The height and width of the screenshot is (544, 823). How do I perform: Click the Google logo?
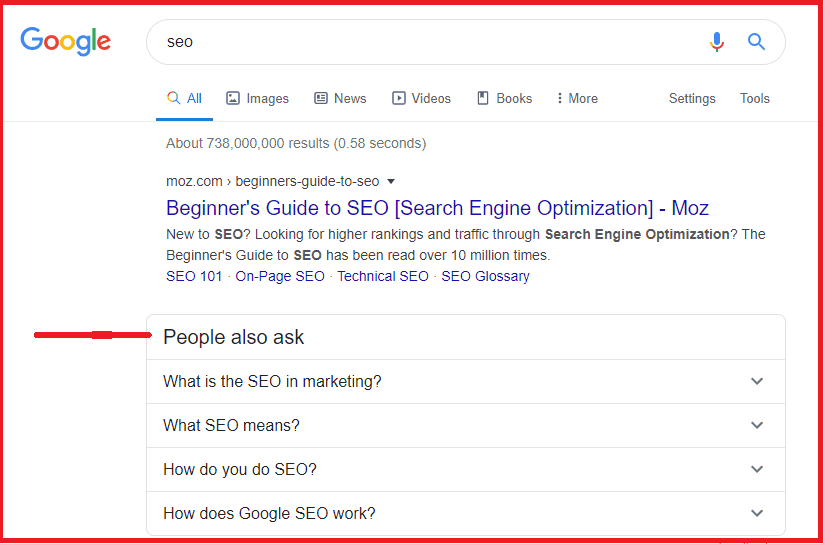[66, 41]
